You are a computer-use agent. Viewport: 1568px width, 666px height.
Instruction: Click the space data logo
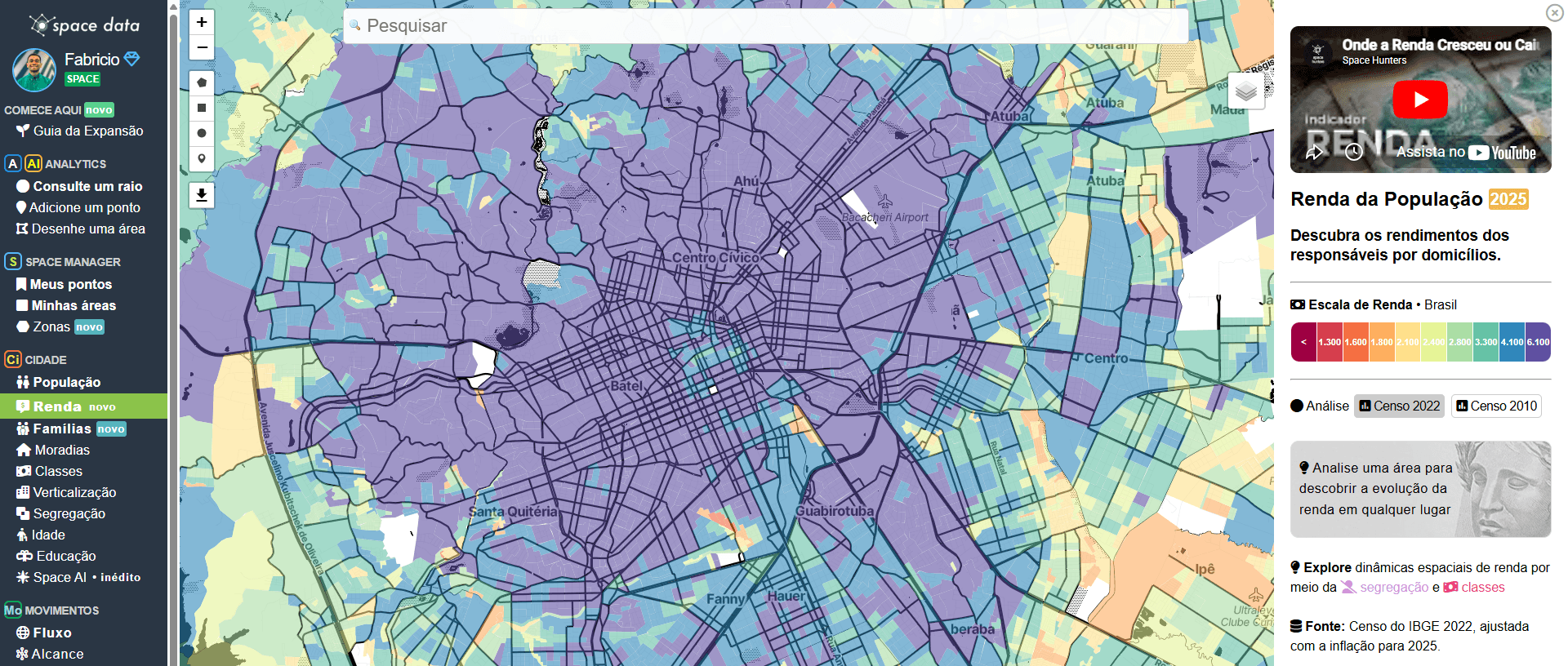coord(85,25)
